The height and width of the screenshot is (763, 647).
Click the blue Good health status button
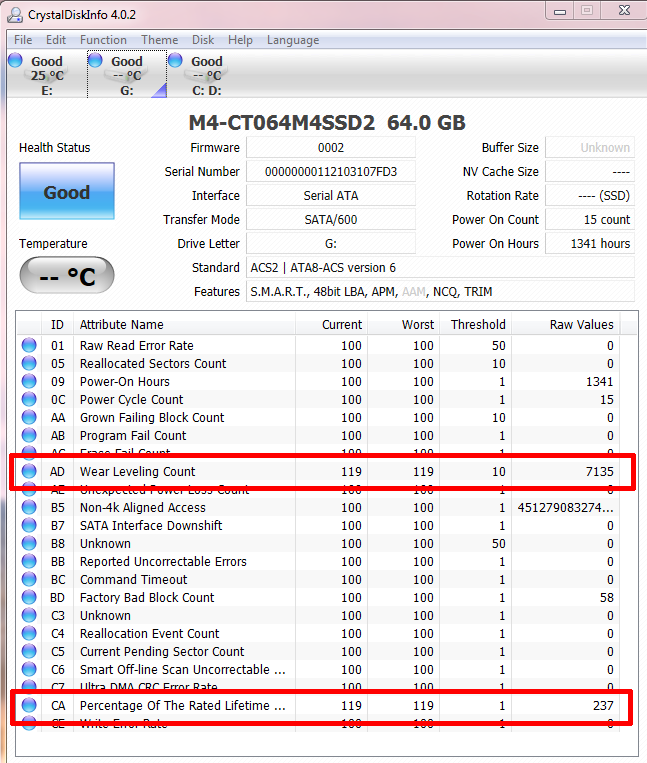(x=67, y=191)
